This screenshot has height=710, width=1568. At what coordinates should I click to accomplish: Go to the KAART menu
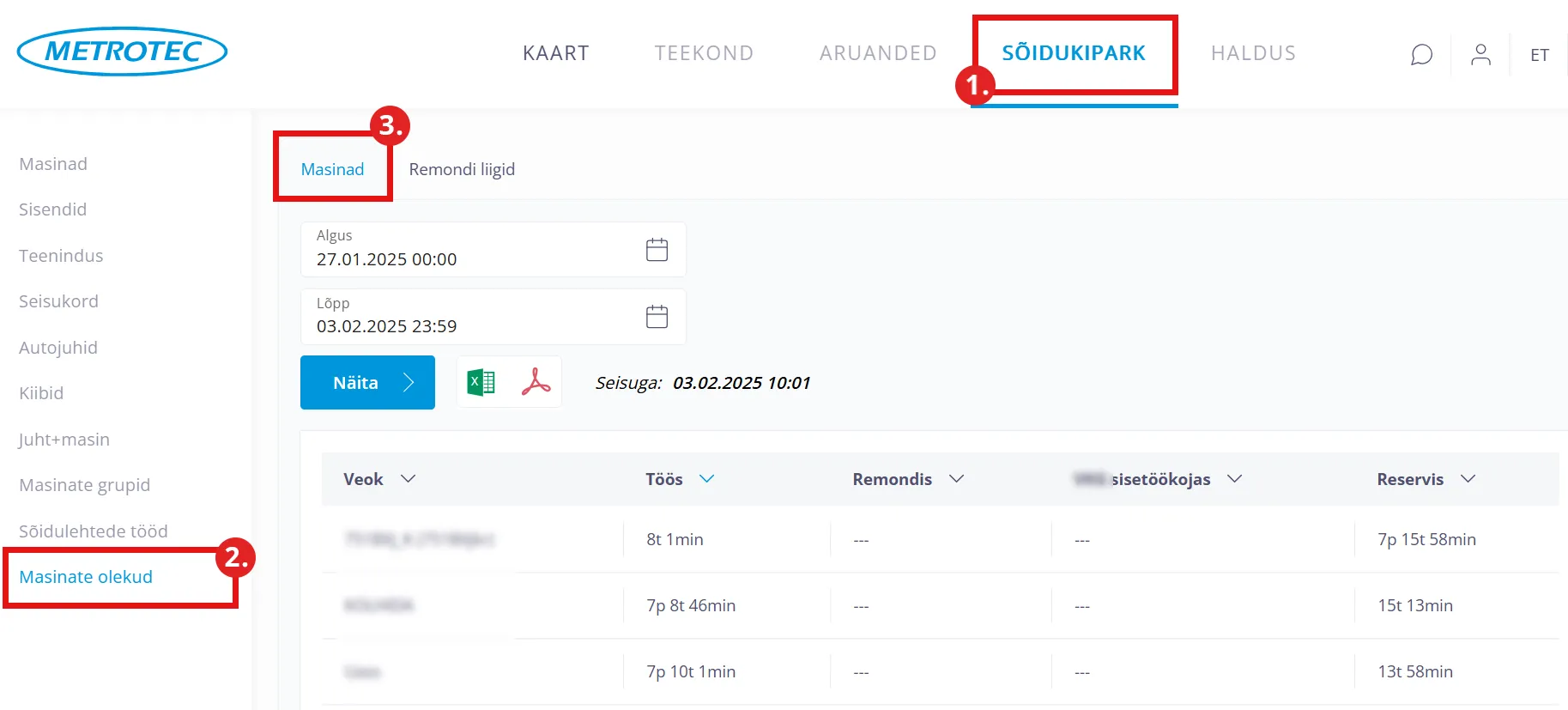[x=555, y=53]
